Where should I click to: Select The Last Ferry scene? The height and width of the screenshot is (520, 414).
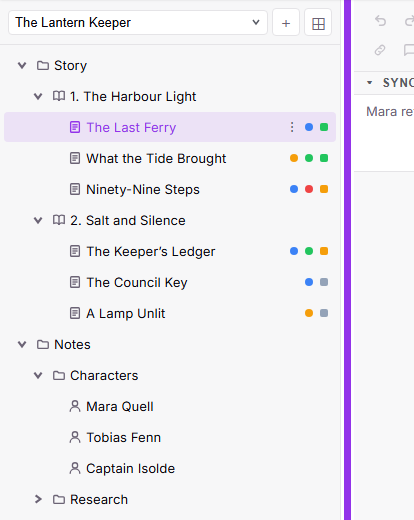click(x=170, y=127)
